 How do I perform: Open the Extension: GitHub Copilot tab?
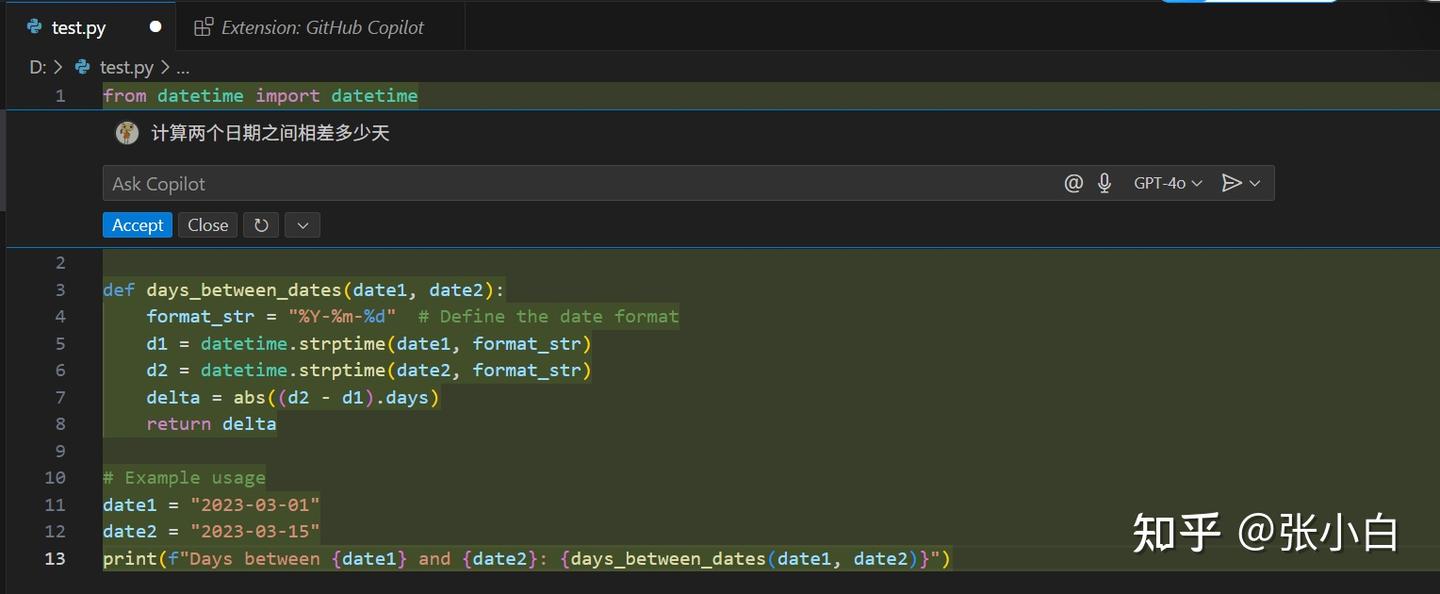[322, 27]
